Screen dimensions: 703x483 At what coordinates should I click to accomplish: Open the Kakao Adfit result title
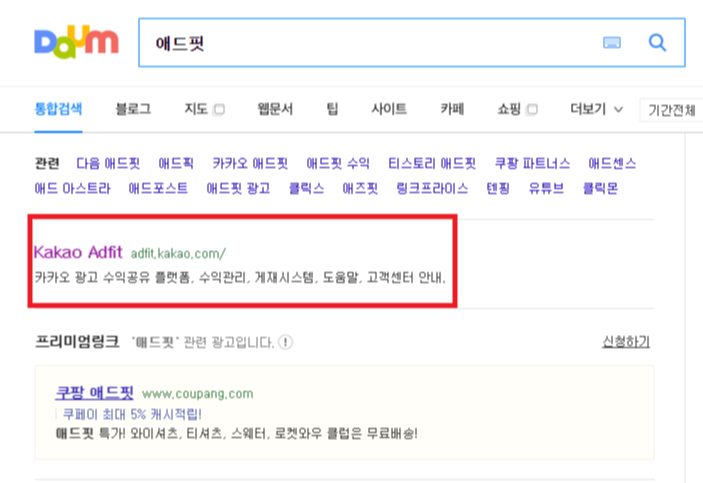pyautogui.click(x=78, y=252)
